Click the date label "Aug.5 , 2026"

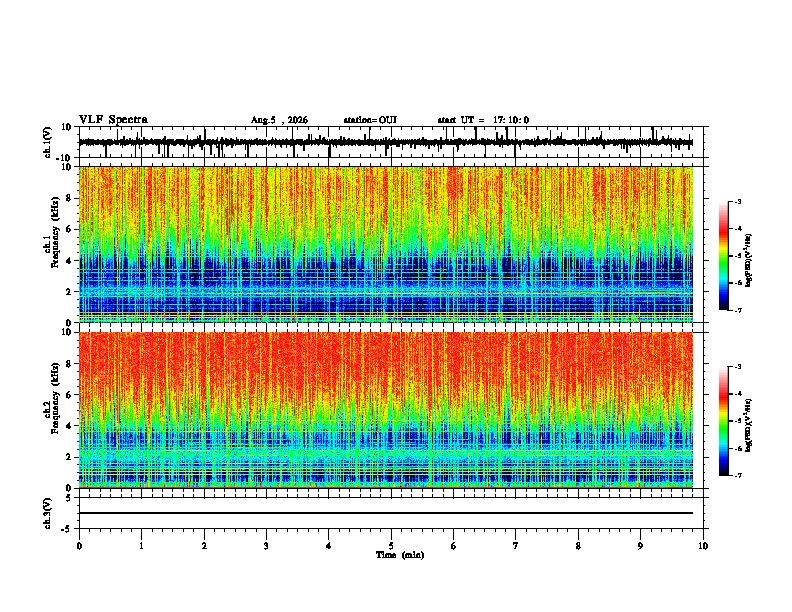pyautogui.click(x=279, y=120)
